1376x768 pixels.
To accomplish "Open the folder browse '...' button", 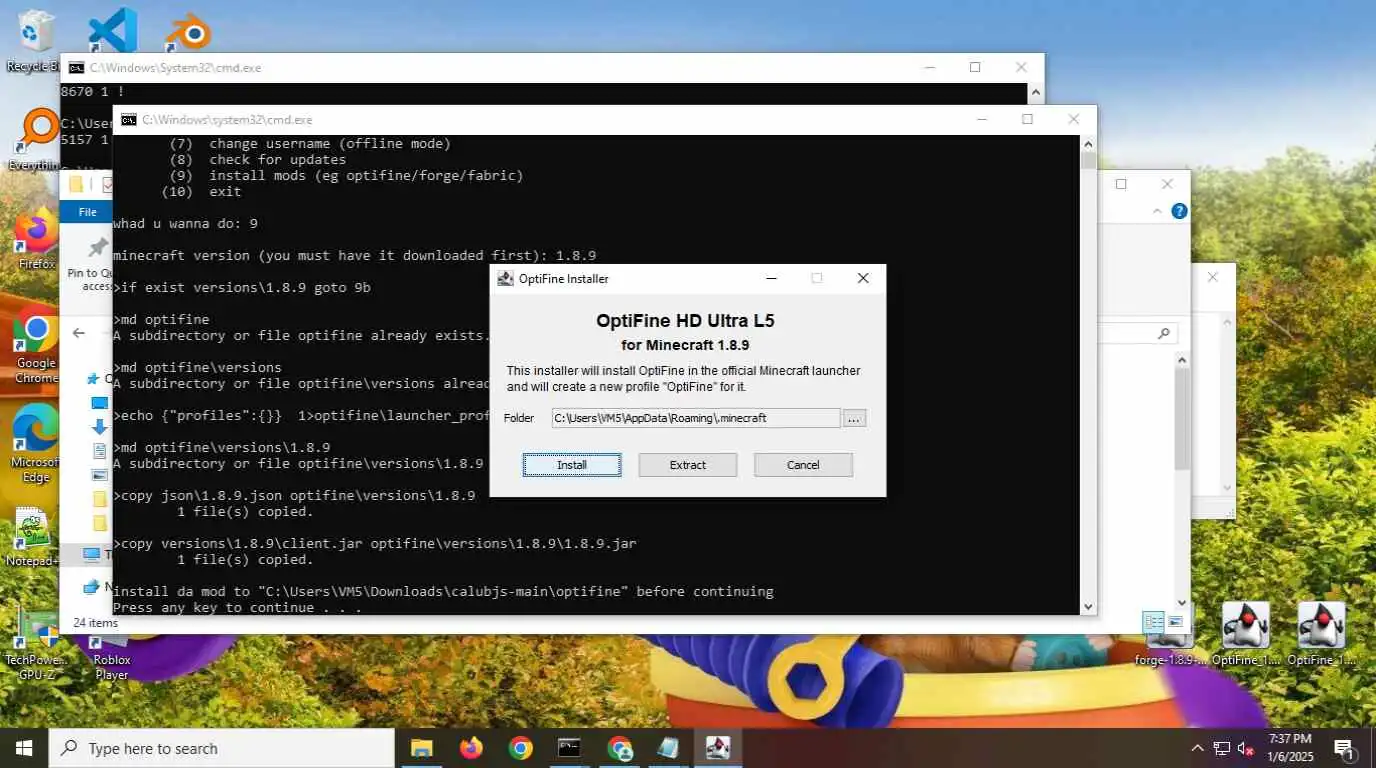I will [x=854, y=419].
